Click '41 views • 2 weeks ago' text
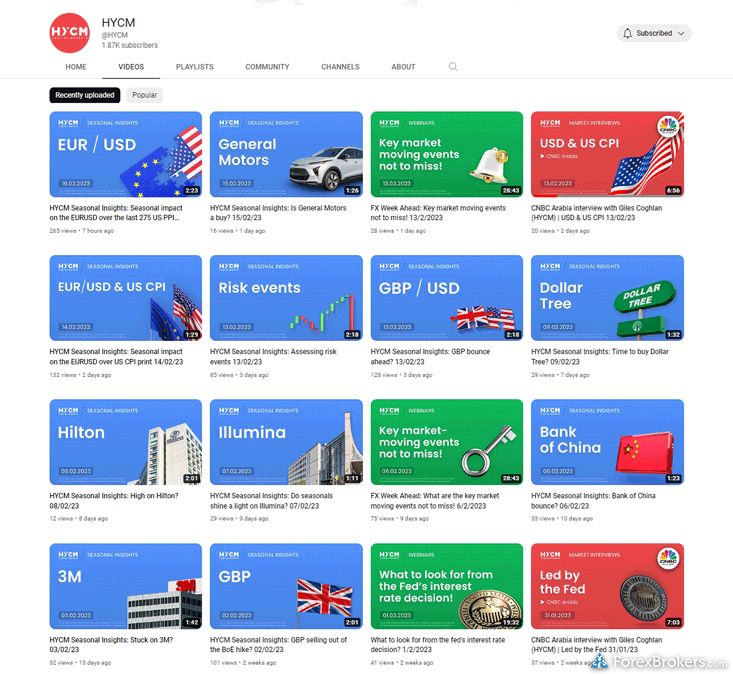This screenshot has width=733, height=674. click(x=402, y=662)
